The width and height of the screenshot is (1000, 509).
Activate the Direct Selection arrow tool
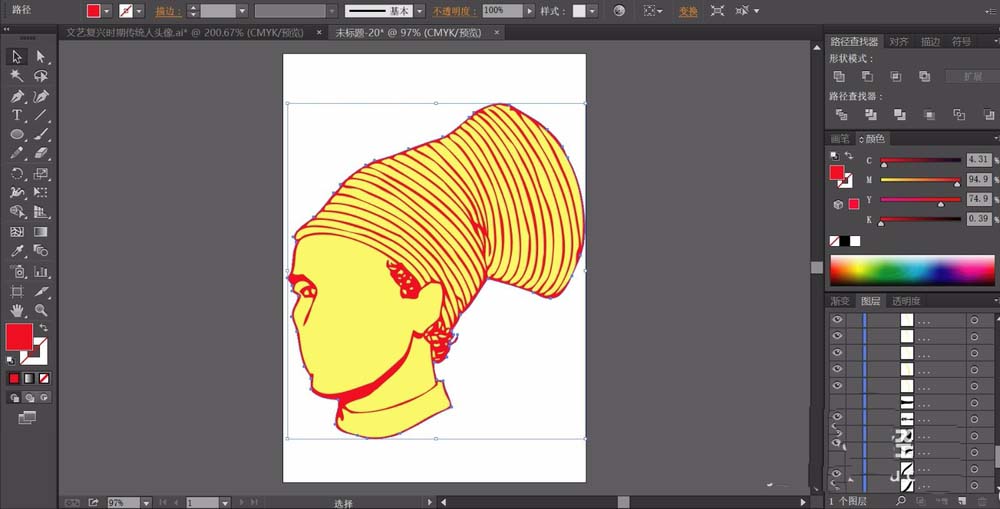41,57
